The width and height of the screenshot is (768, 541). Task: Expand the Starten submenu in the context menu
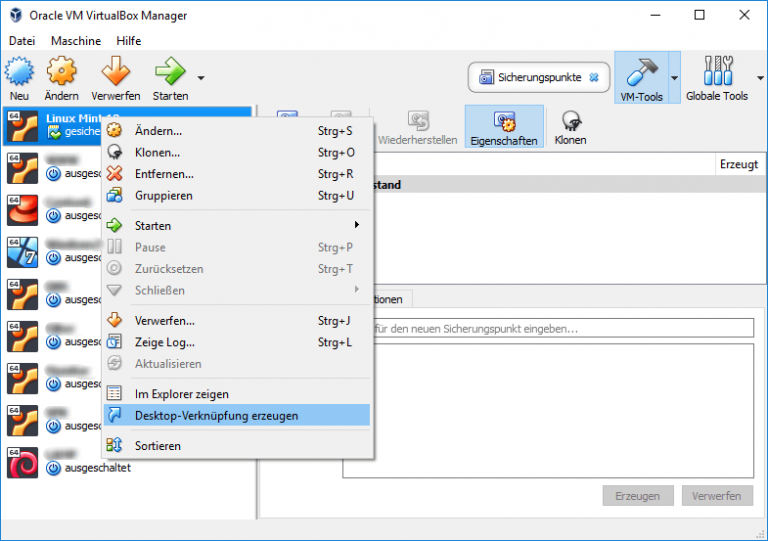pos(238,226)
